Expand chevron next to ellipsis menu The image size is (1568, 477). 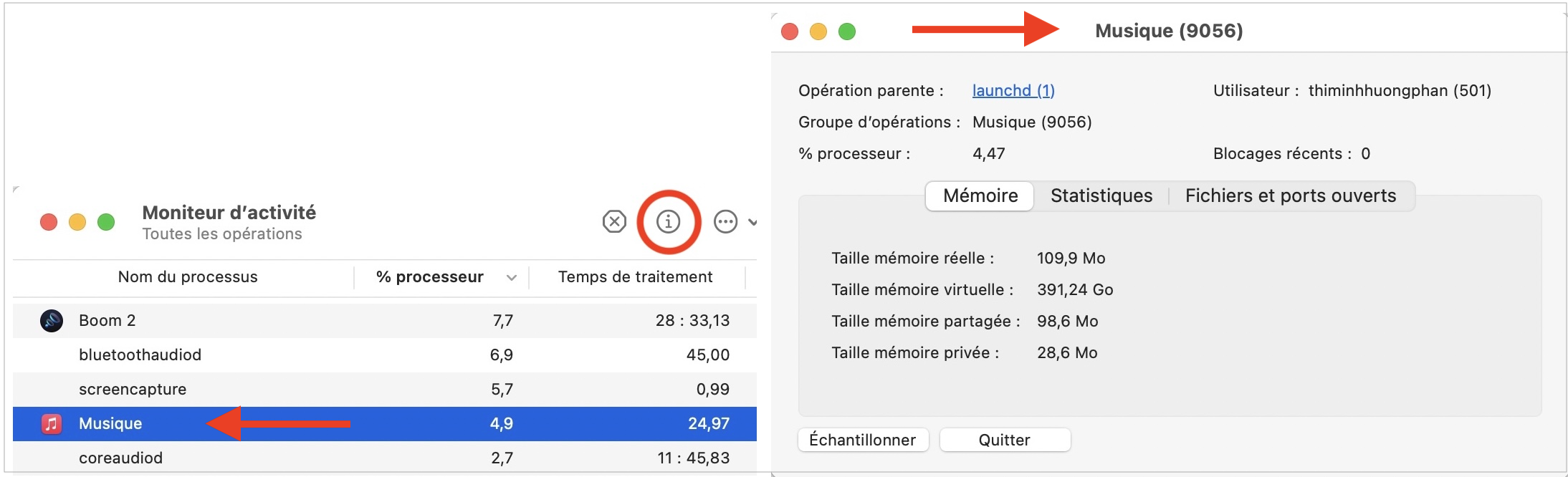click(x=752, y=222)
